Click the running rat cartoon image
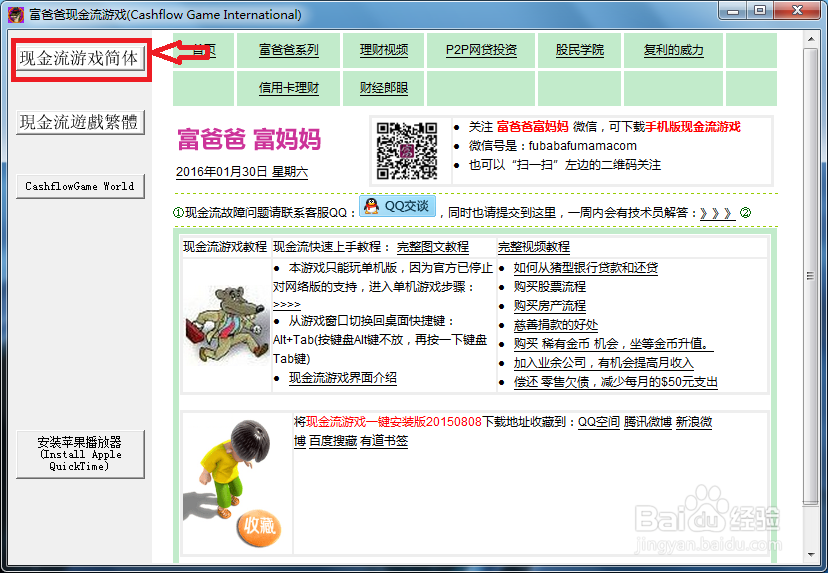Viewport: 828px width, 573px height. pyautogui.click(x=226, y=325)
